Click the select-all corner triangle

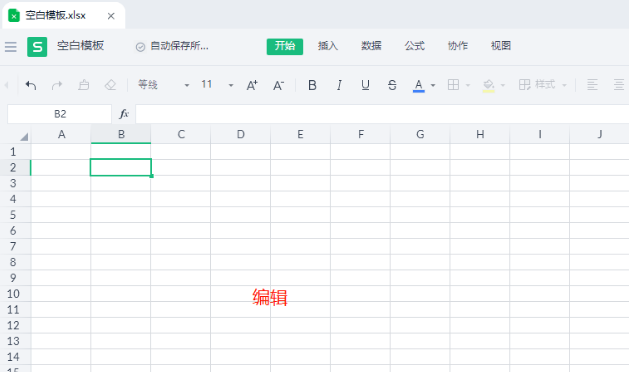(24, 137)
